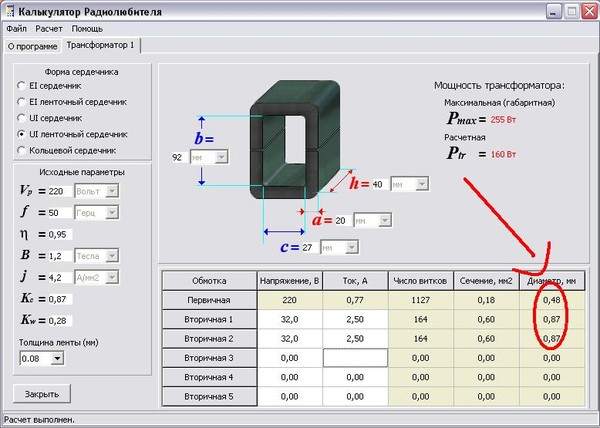600x428 pixels.
Task: Switch to О программе tab
Action: [31, 46]
